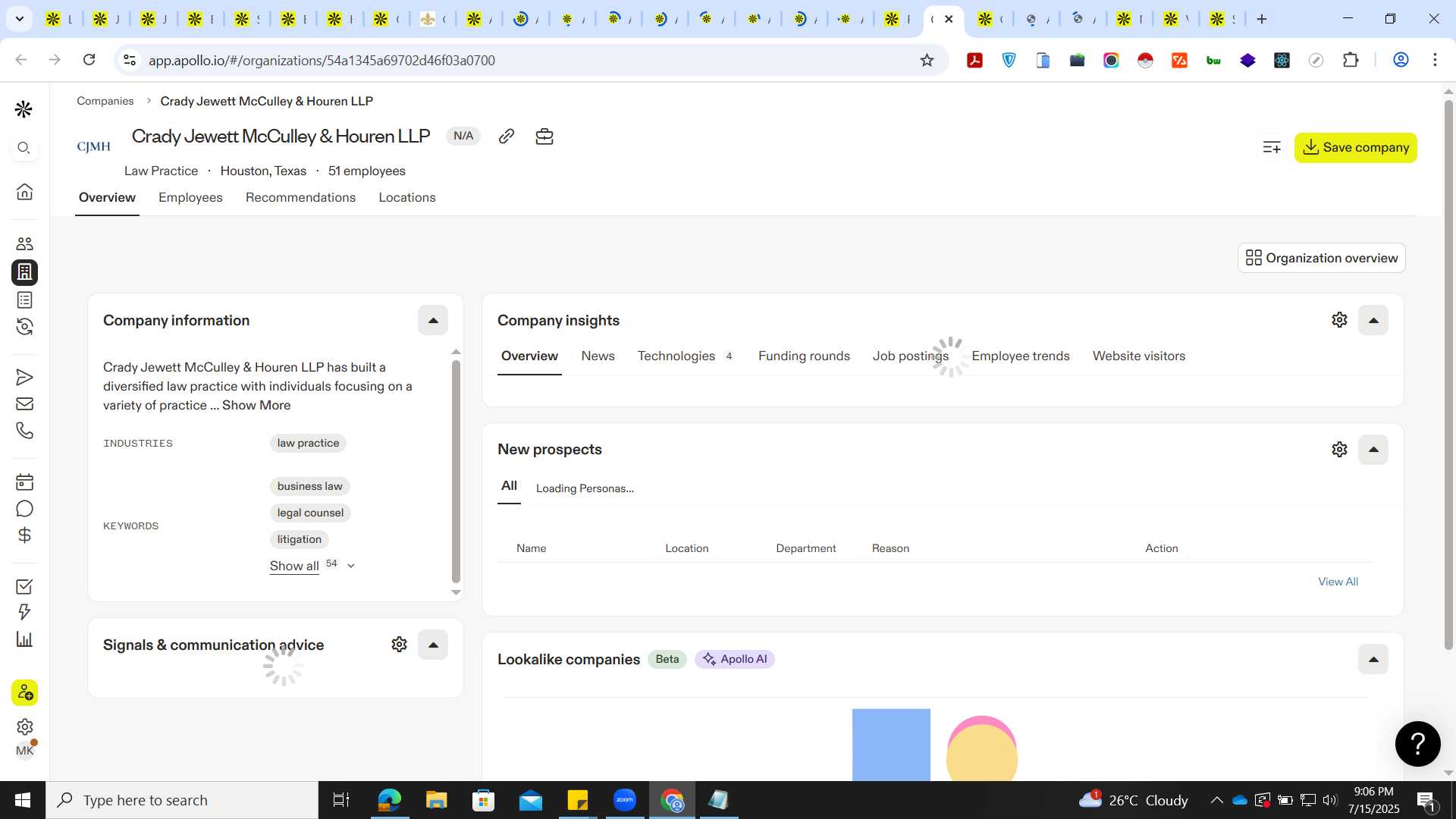Open Tasks checkbox icon in sidebar

(24, 586)
